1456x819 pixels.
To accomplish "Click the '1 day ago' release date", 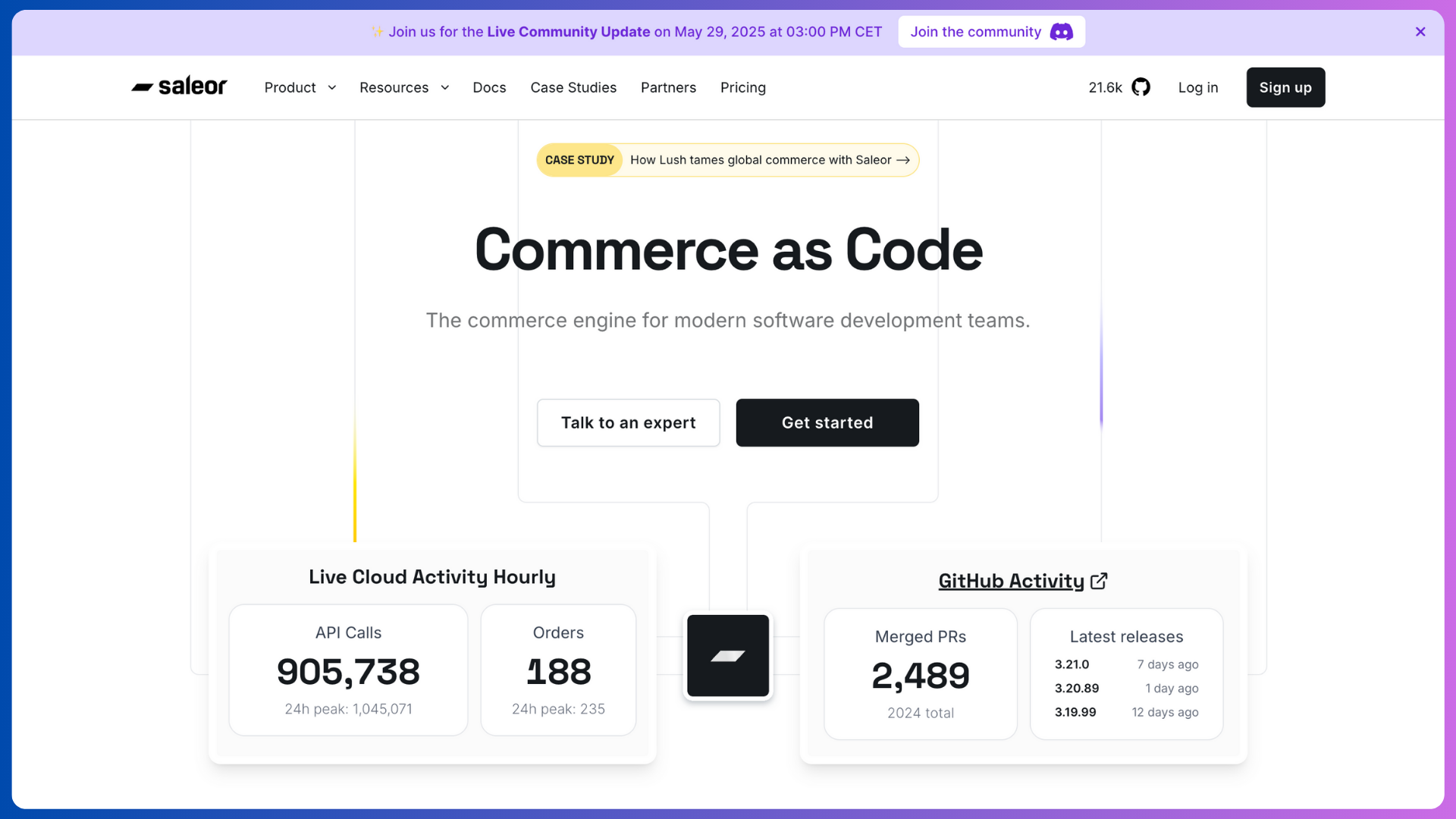I will 1172,689.
